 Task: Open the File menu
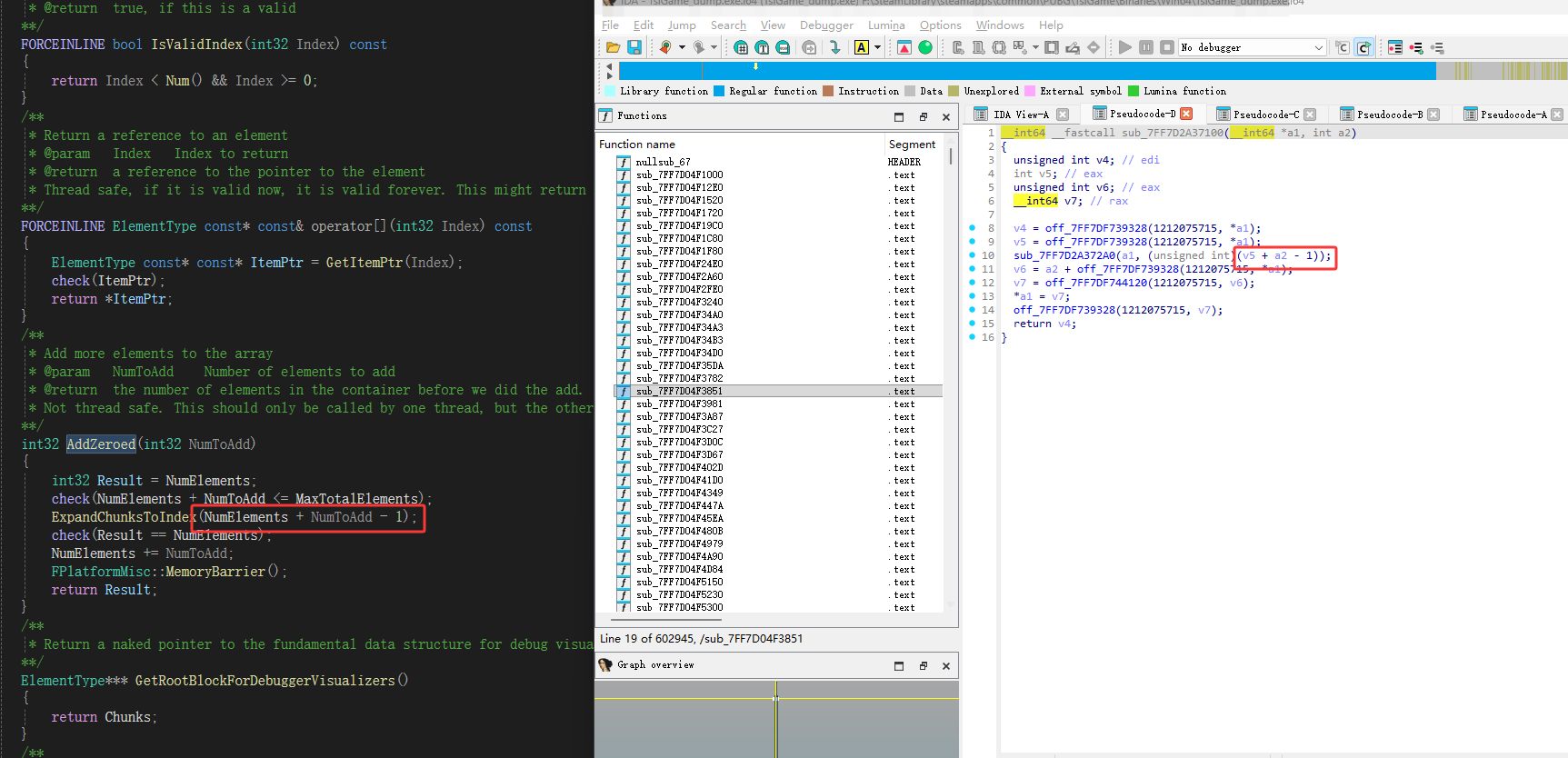pyautogui.click(x=610, y=25)
